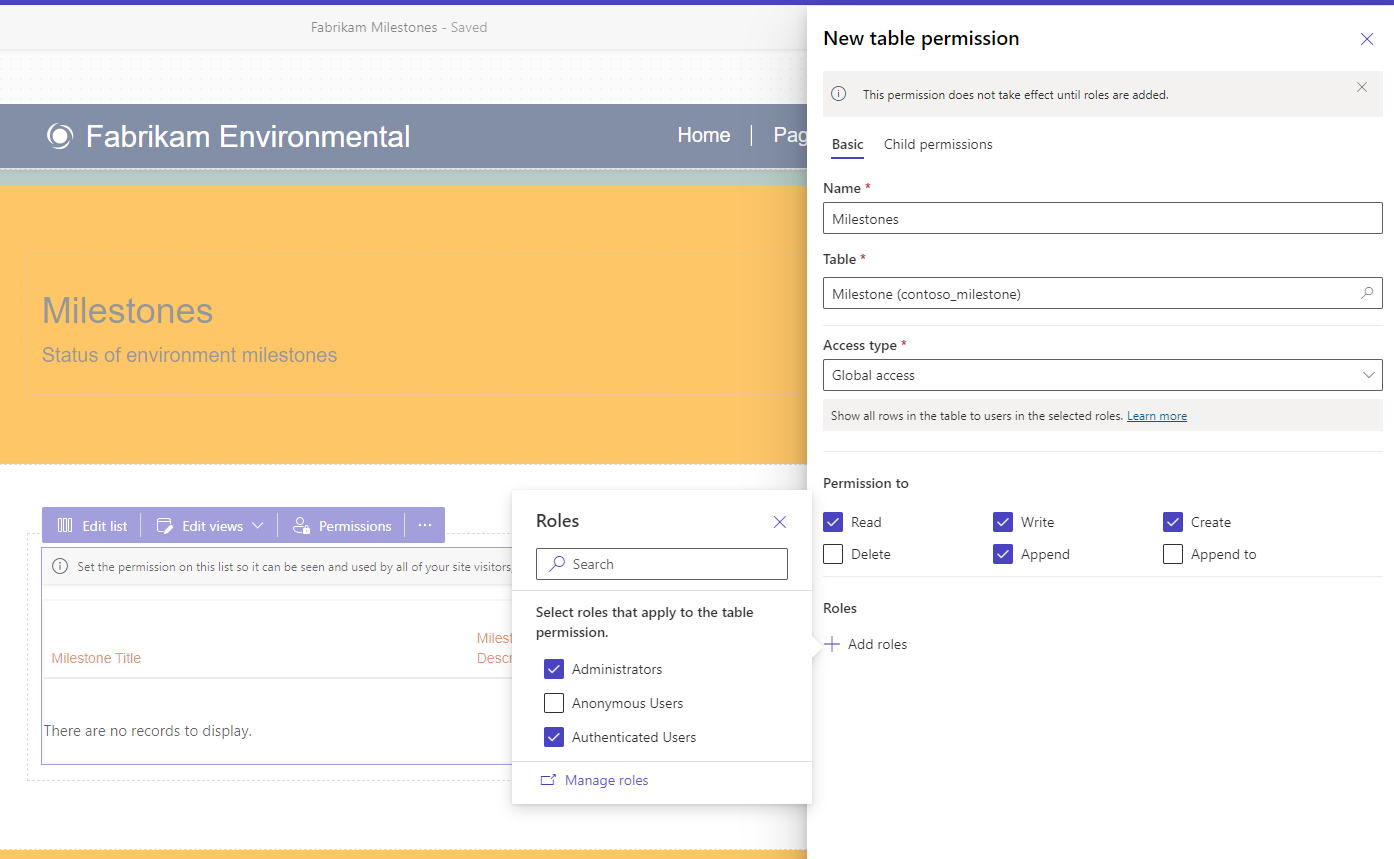1394x859 pixels.
Task: Click the Milestone Title column header
Action: pyautogui.click(x=96, y=658)
